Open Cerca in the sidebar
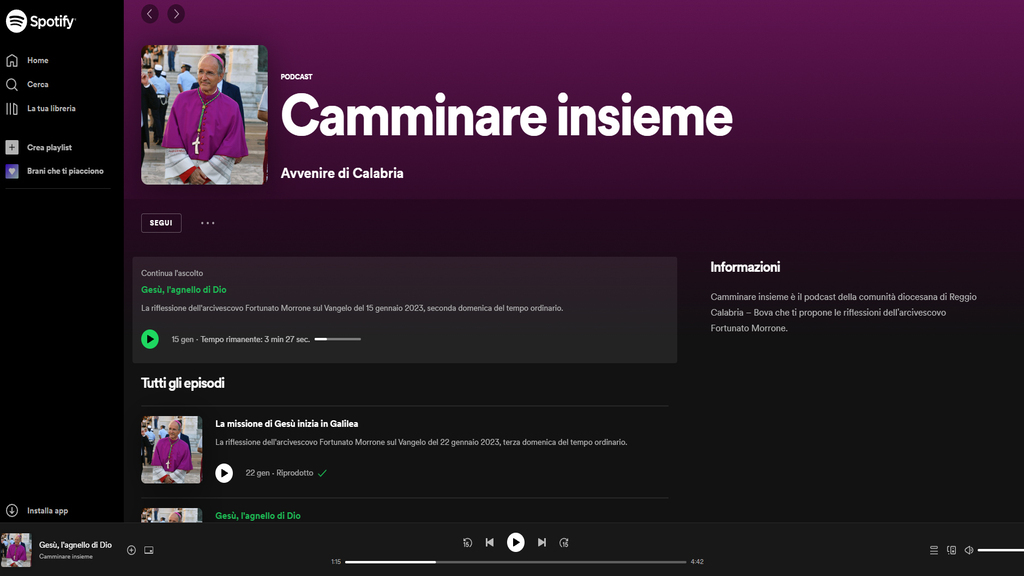 click(37, 84)
